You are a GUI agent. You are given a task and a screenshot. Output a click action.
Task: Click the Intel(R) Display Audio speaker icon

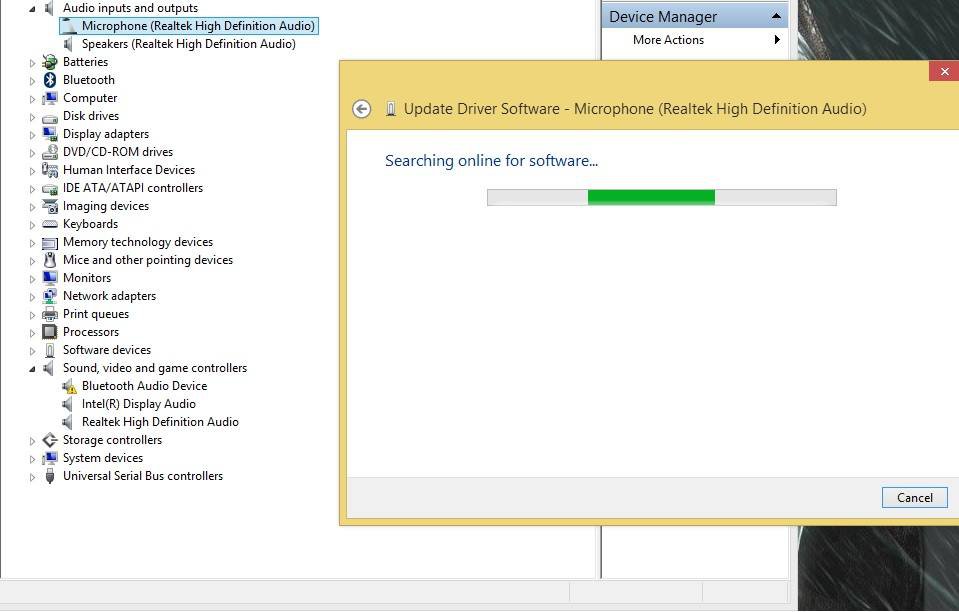point(68,404)
